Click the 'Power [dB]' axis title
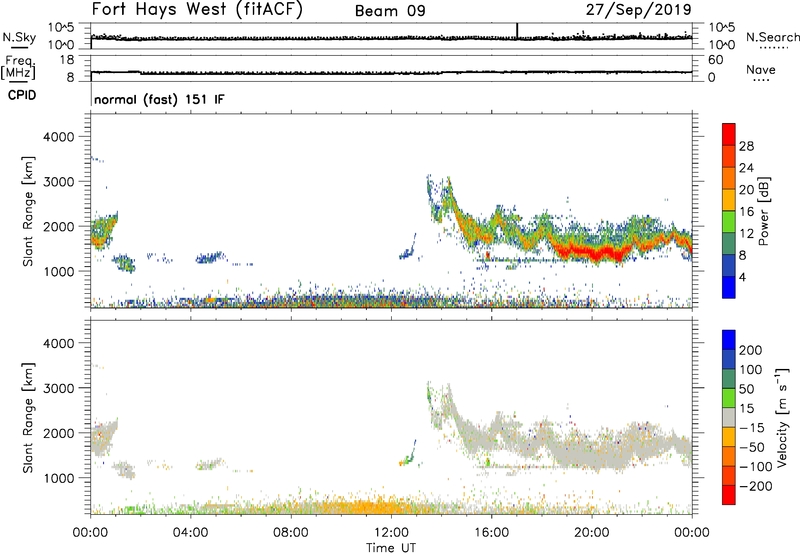Screen dimensions: 800x554 (x=764, y=211)
